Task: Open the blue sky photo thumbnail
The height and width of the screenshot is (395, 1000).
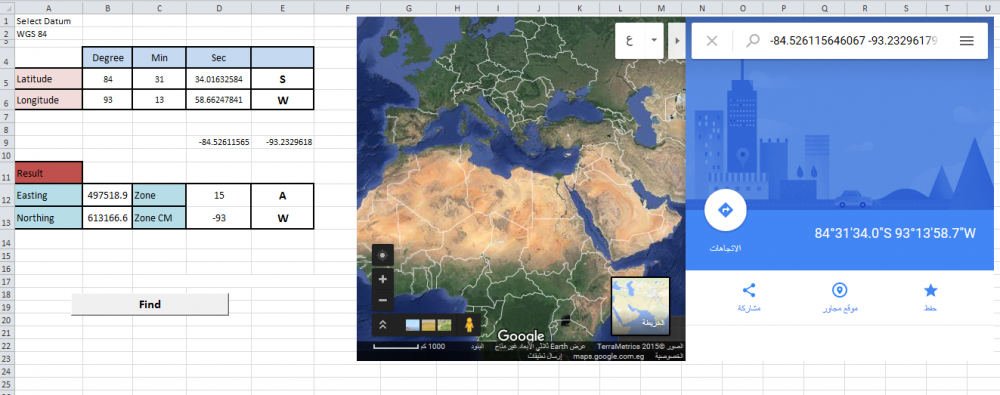Action: click(x=413, y=325)
